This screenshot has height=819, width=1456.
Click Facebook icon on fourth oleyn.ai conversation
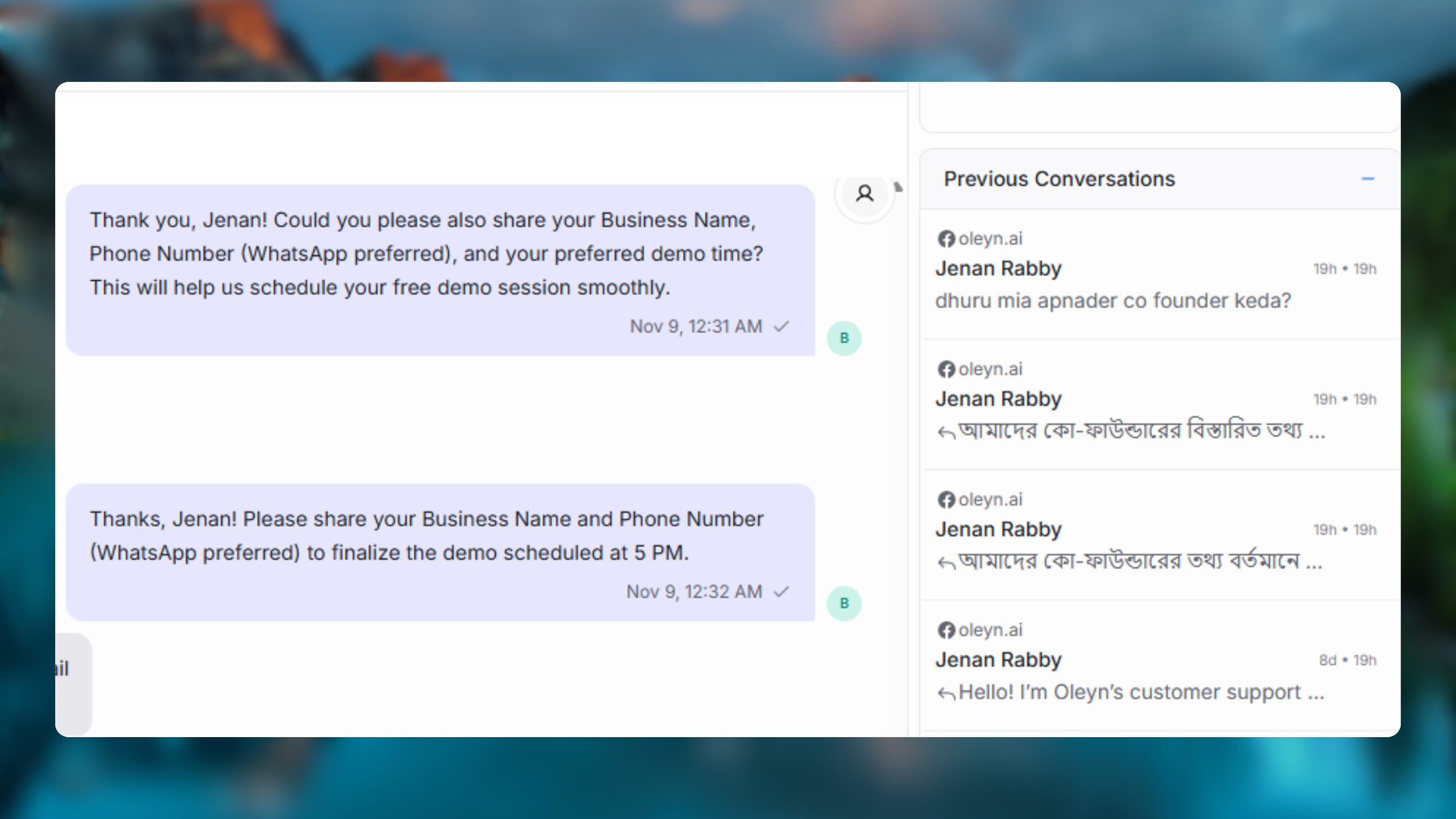[946, 630]
